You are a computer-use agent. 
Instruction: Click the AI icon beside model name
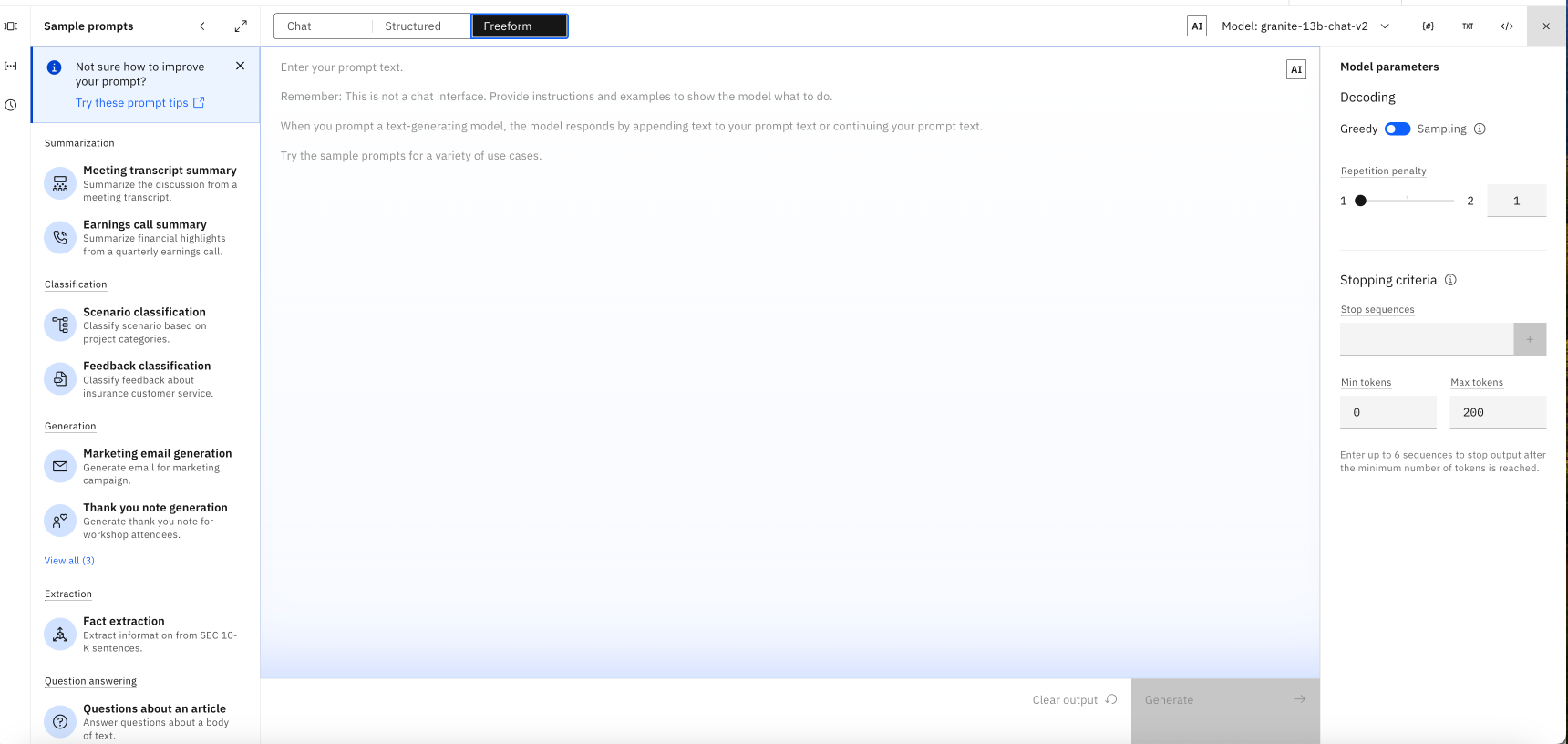click(1198, 26)
